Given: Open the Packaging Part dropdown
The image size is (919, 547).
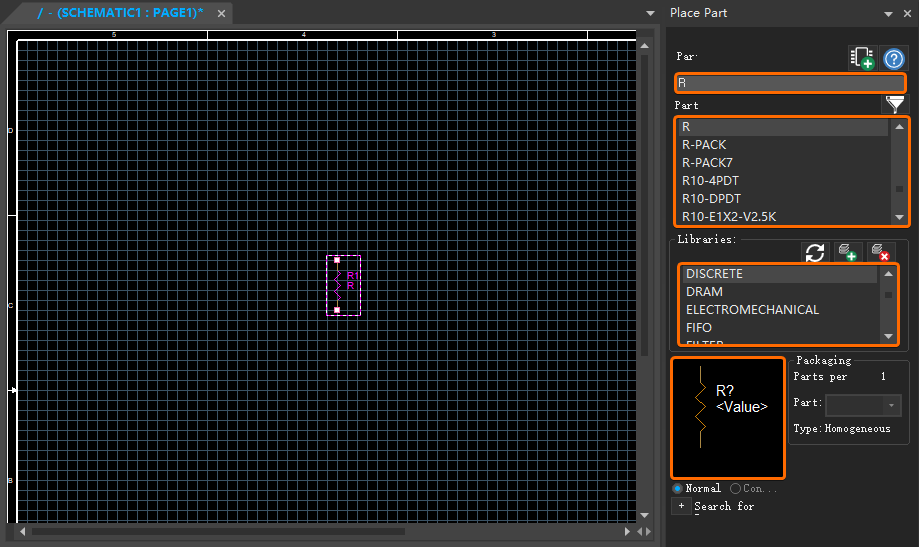Looking at the screenshot, I should (892, 405).
